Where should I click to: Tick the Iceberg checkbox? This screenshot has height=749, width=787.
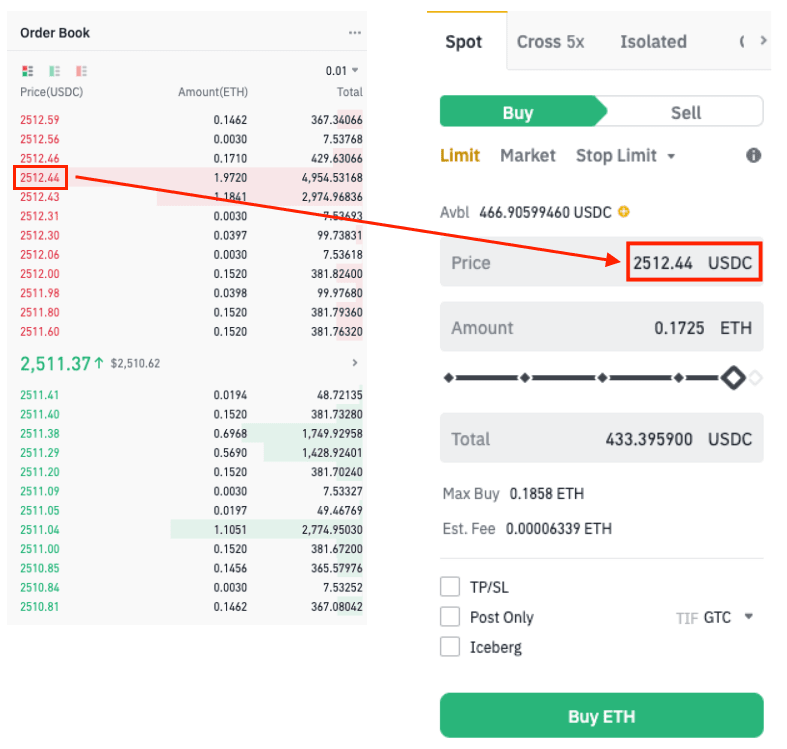coord(450,647)
